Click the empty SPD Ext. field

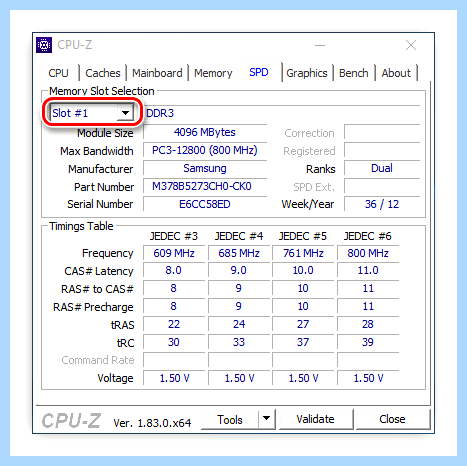382,186
